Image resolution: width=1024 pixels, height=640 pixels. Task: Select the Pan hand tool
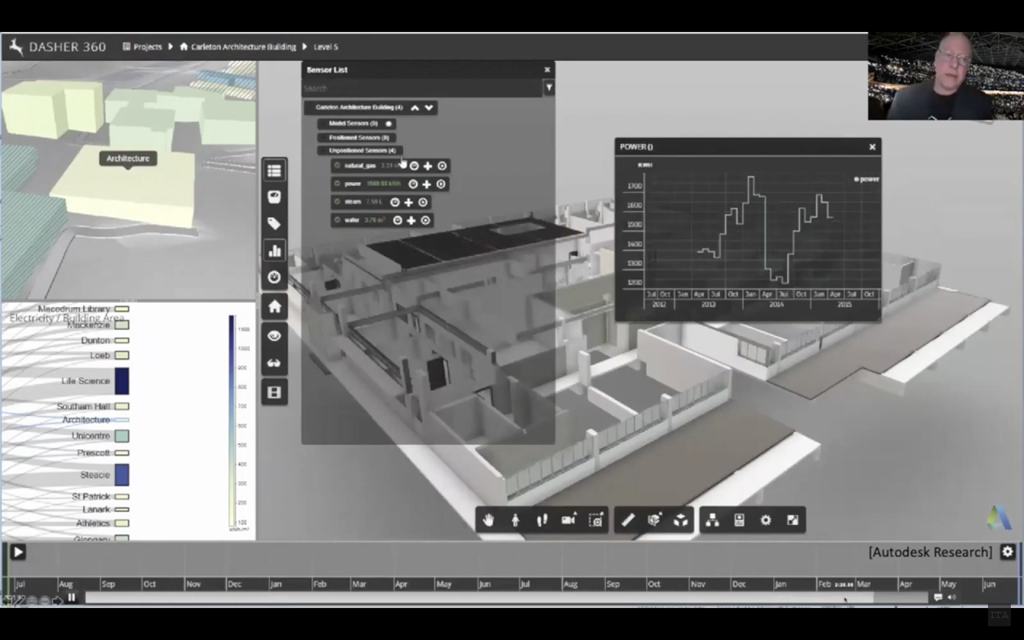point(489,520)
